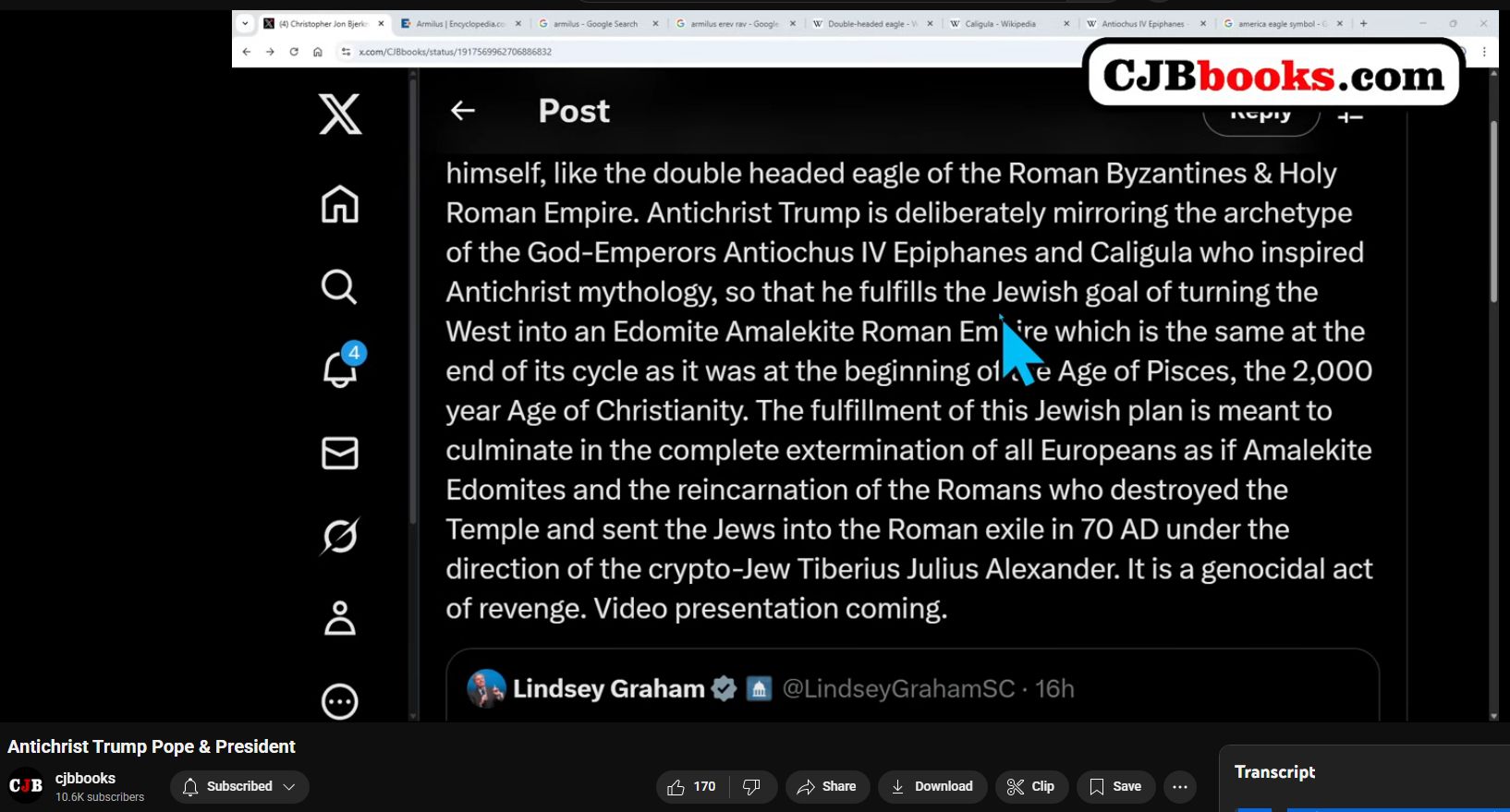Viewport: 1510px width, 812px height.
Task: Open the Grok slashed-circle icon
Action: tap(339, 536)
